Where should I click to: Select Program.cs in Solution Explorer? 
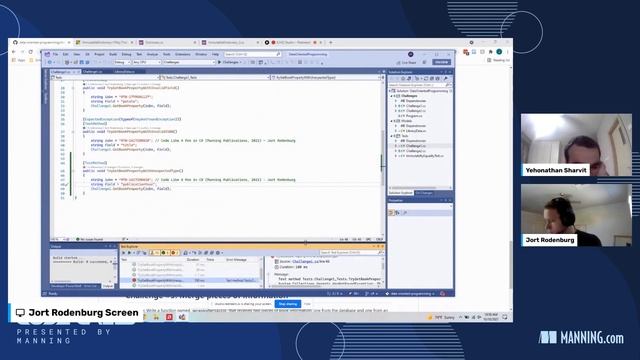click(414, 116)
